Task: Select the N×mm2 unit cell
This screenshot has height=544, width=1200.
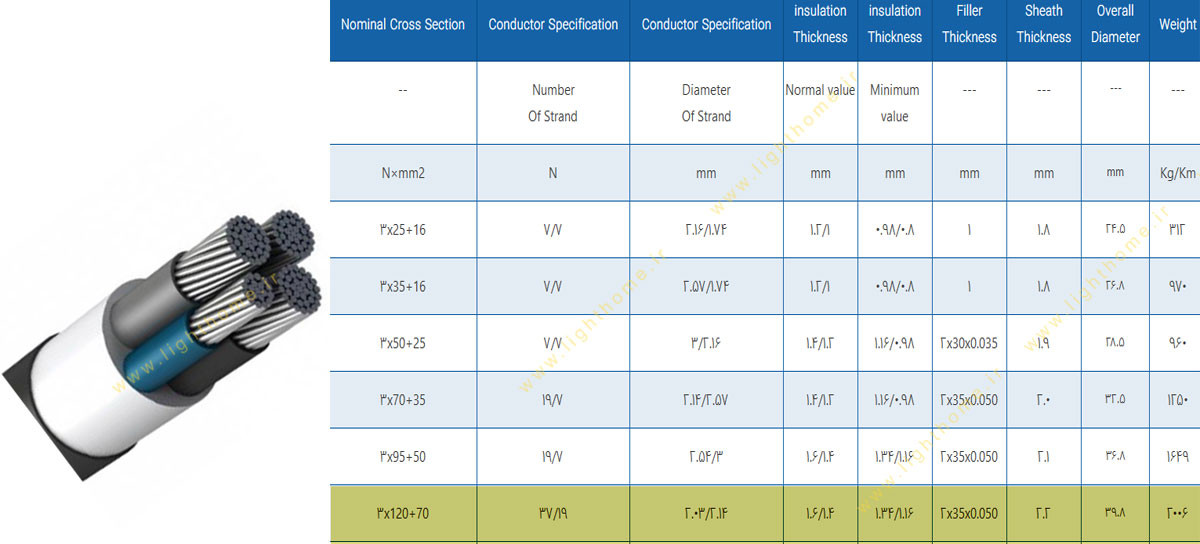Action: pyautogui.click(x=403, y=173)
